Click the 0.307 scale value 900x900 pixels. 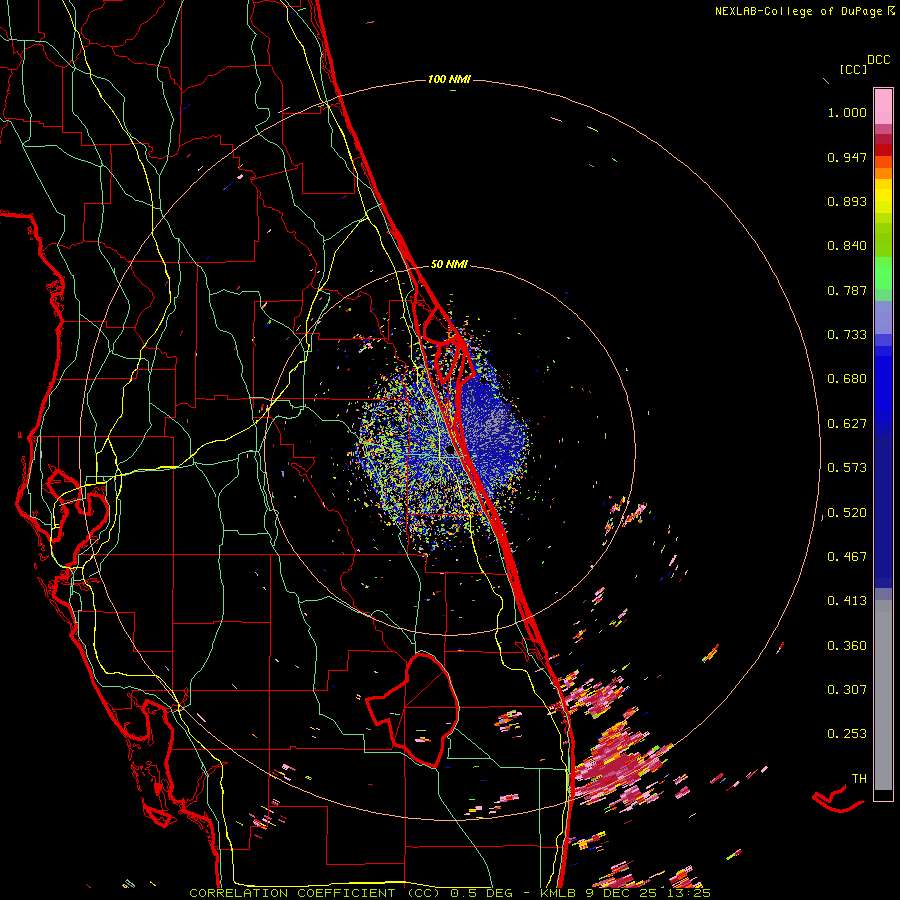point(847,689)
